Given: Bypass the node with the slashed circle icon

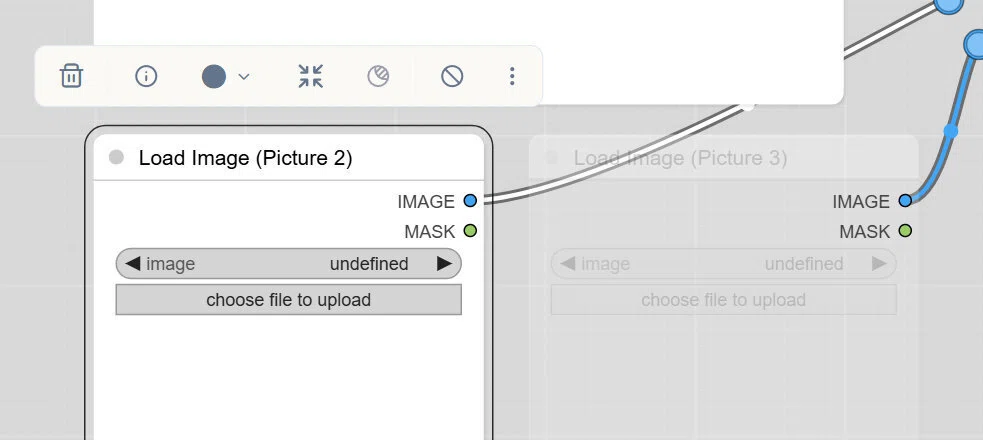Looking at the screenshot, I should [452, 76].
